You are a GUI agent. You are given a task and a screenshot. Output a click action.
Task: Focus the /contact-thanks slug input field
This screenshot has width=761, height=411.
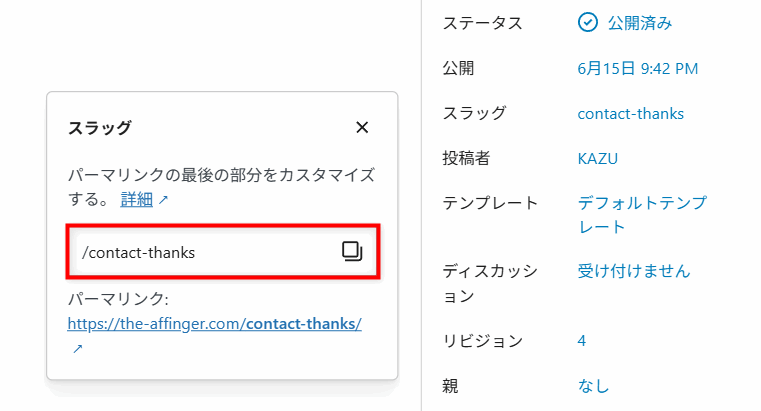[x=223, y=252]
